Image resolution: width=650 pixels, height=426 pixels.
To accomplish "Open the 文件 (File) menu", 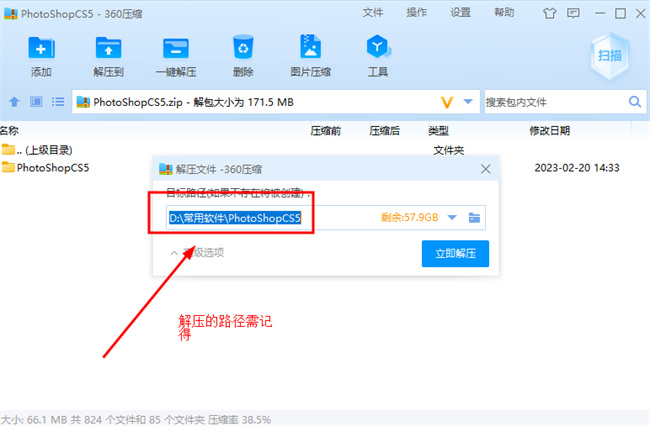I will pyautogui.click(x=373, y=13).
